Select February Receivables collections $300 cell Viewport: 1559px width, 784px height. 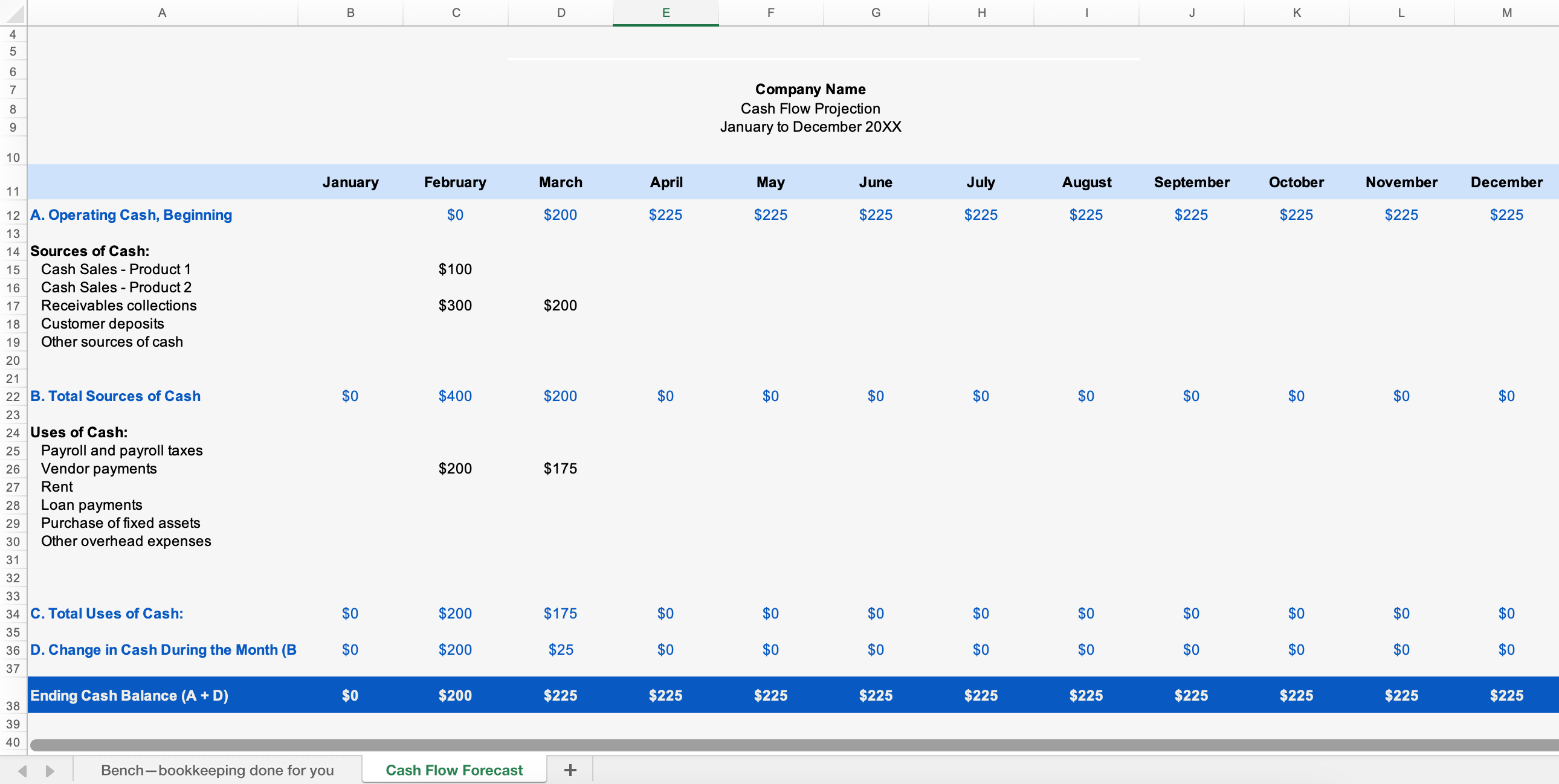pos(455,306)
